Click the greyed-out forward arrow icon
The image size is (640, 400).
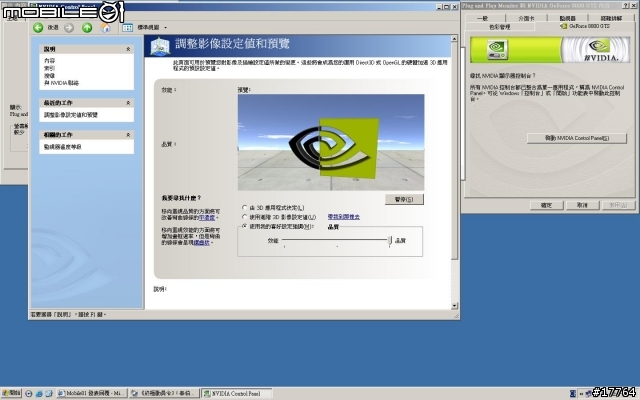69,27
